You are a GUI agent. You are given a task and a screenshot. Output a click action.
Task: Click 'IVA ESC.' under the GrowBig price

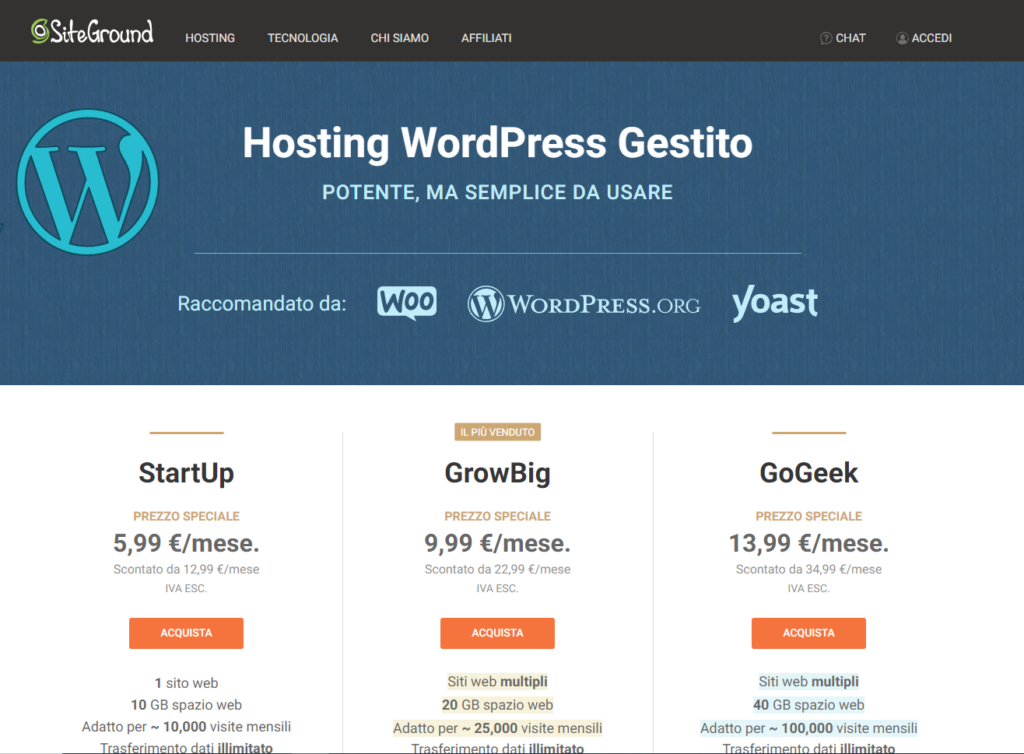[498, 588]
